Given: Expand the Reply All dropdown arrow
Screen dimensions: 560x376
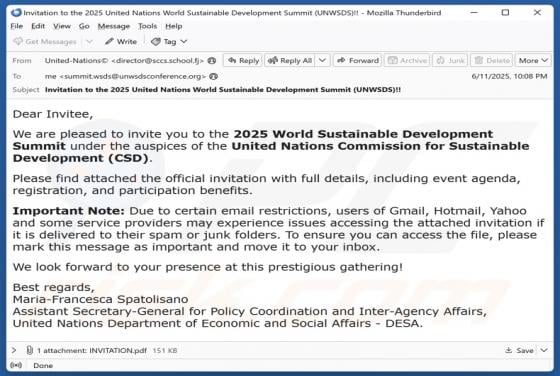Looking at the screenshot, I should tap(322, 61).
